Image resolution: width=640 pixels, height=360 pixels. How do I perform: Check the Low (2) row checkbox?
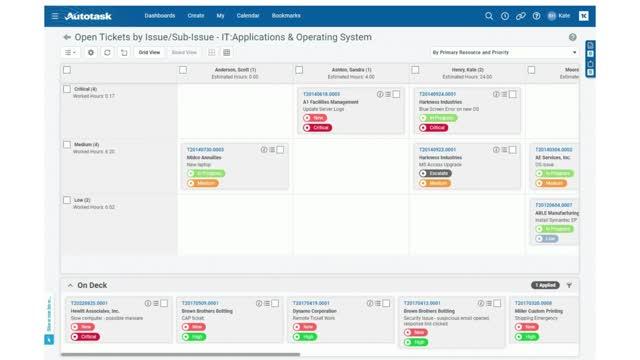click(x=67, y=200)
